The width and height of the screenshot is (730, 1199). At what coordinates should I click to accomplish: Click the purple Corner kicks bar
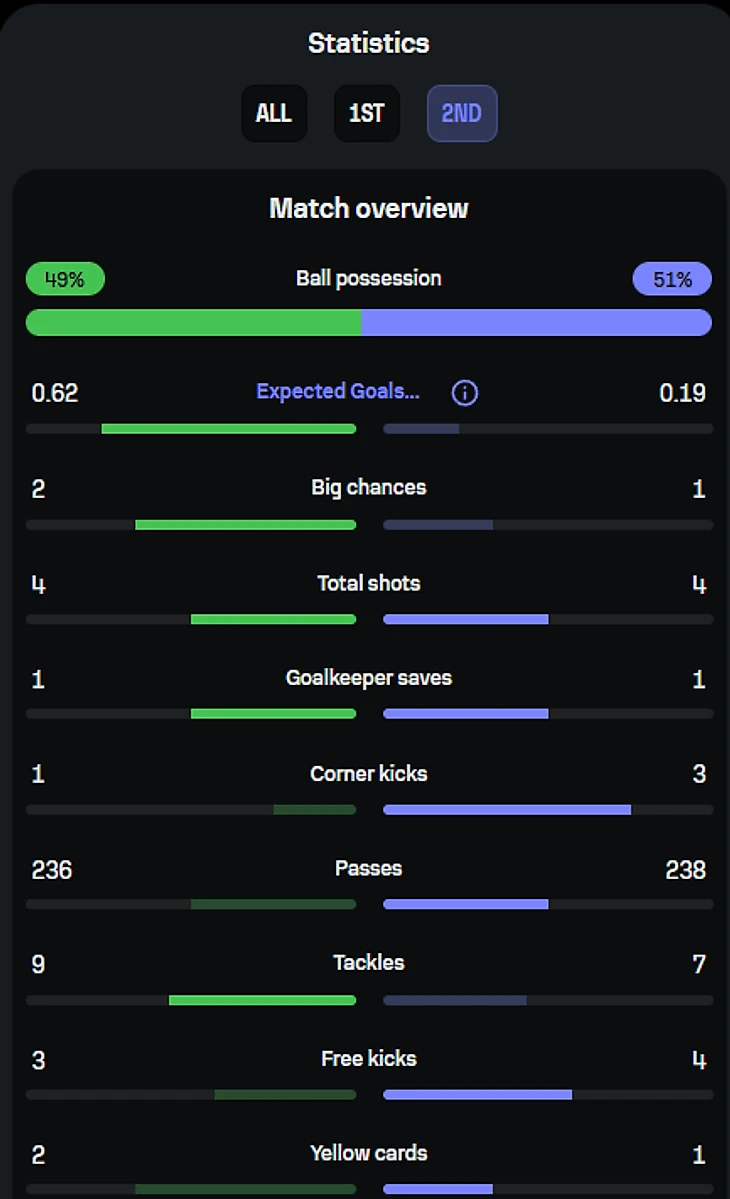coord(506,809)
